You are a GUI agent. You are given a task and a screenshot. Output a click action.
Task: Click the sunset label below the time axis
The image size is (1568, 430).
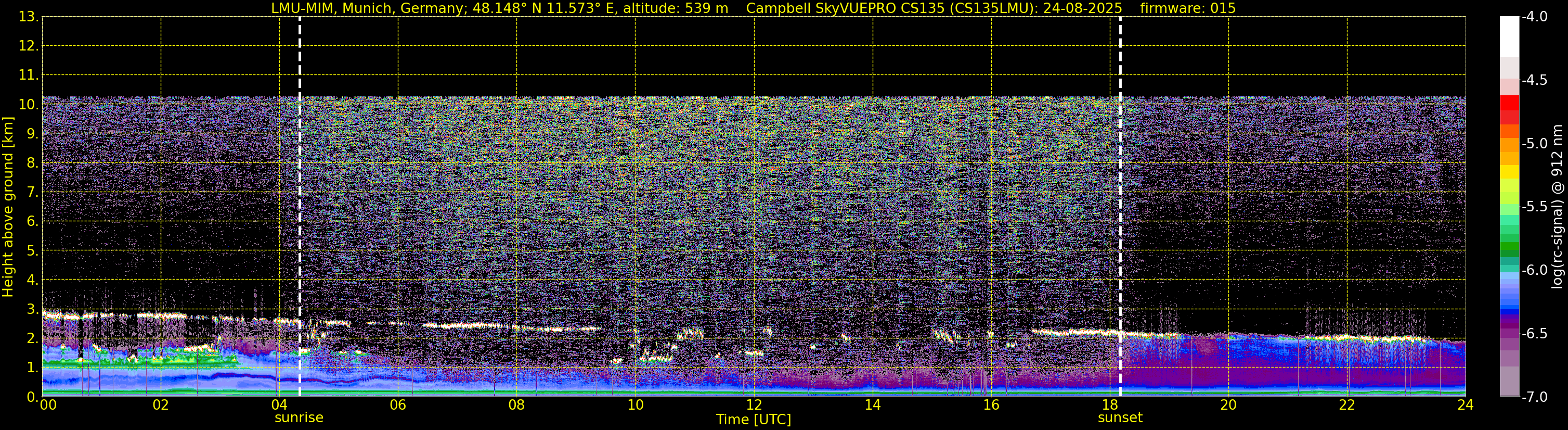click(1120, 418)
